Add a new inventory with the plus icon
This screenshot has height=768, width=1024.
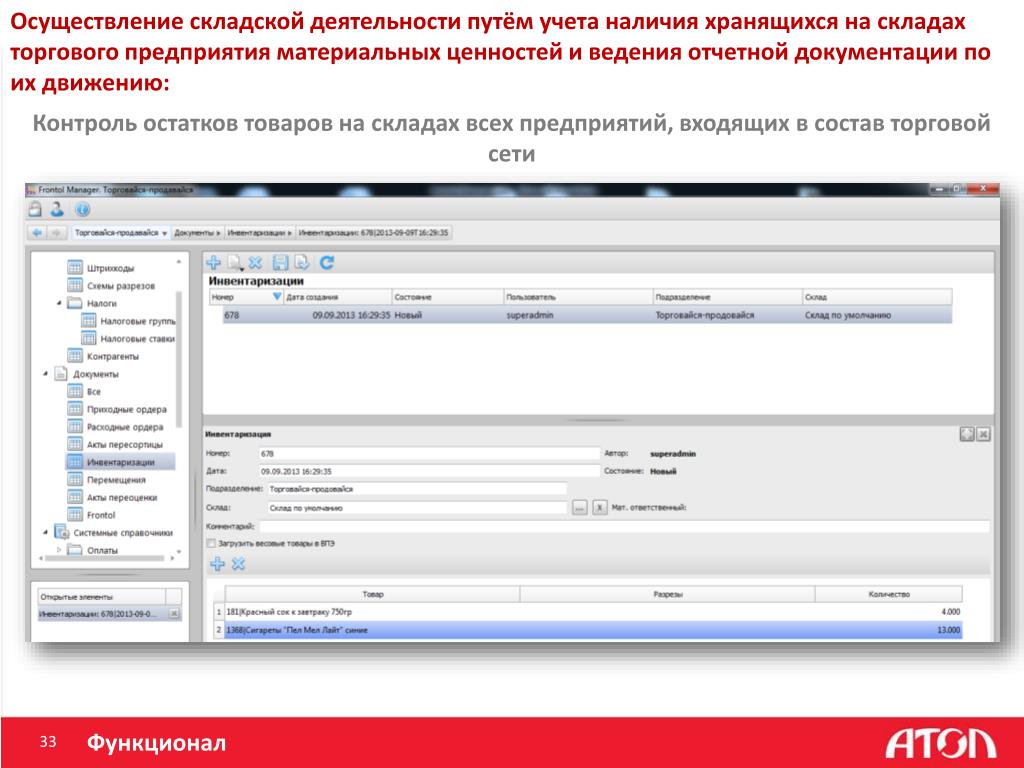(214, 263)
